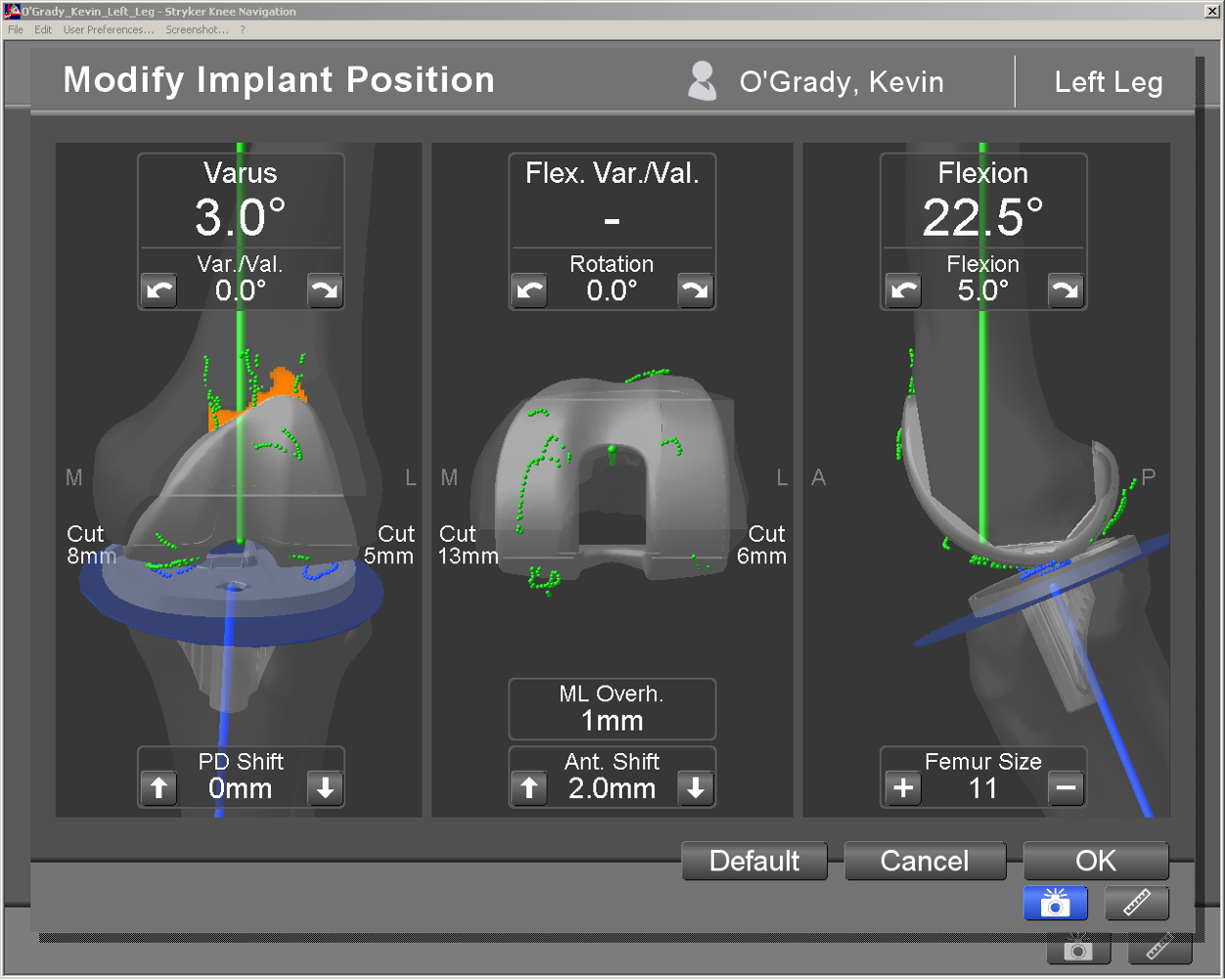This screenshot has height=980, width=1225.
Task: Click the Stryker application title bar icon
Action: point(13,11)
